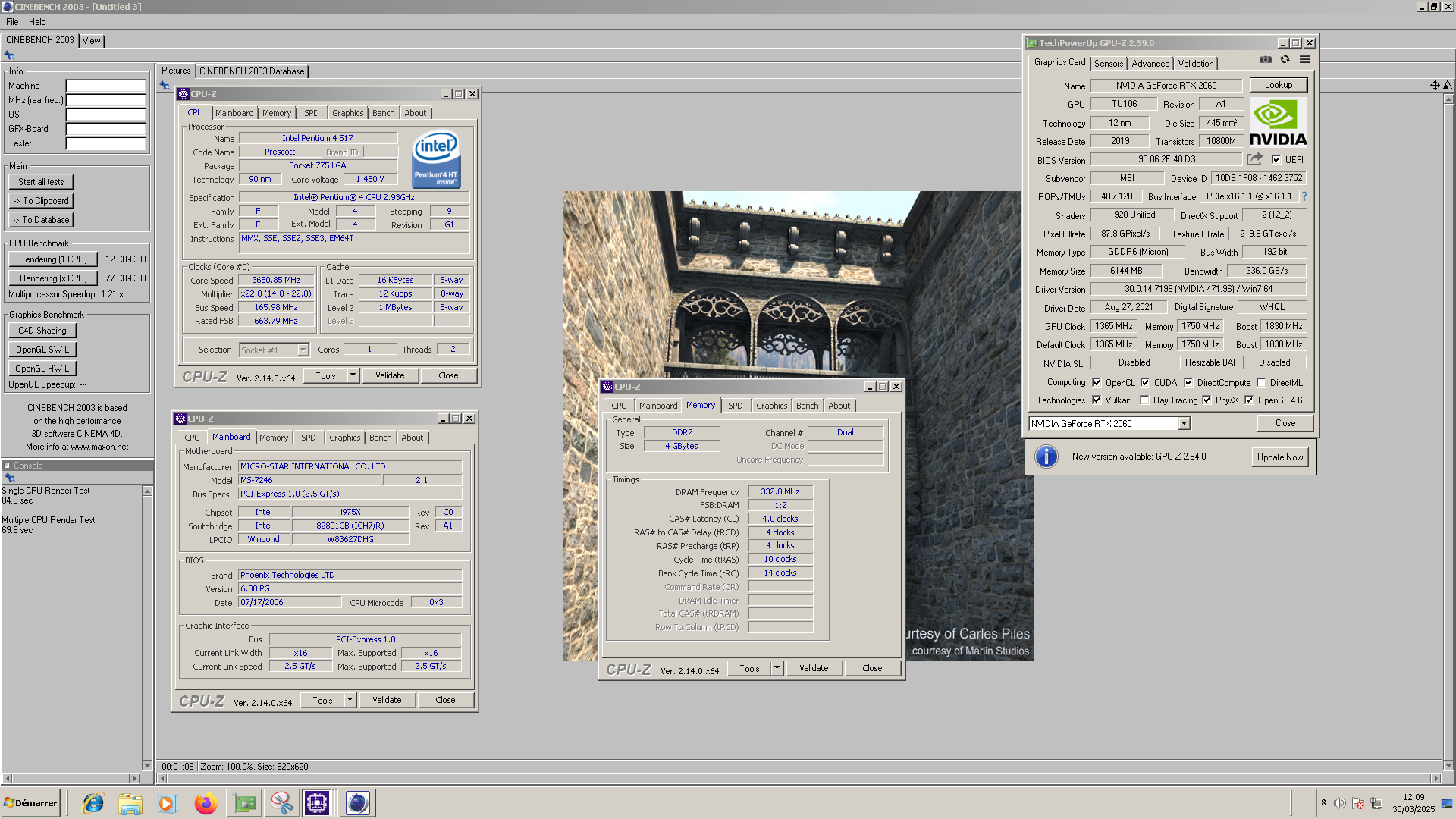Click the OpenGL HW-L button

point(42,369)
